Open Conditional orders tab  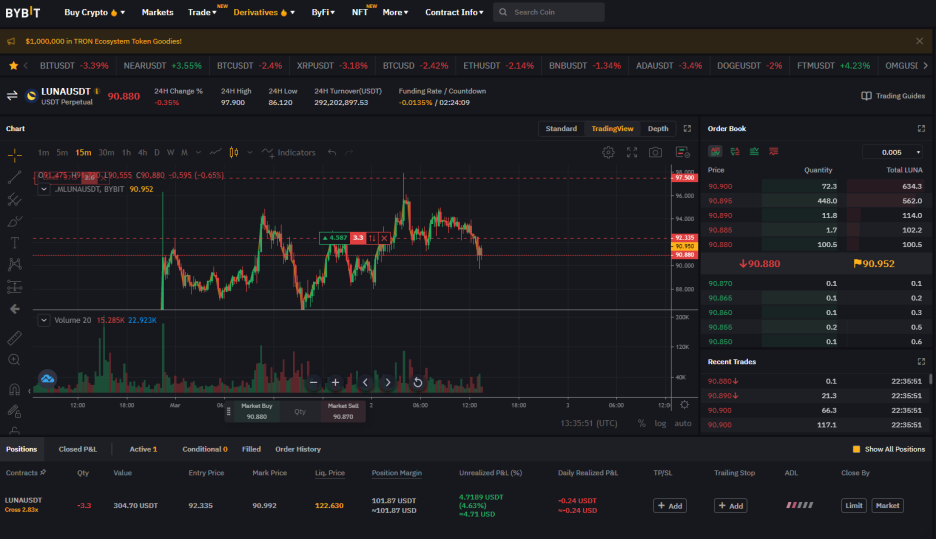click(205, 449)
